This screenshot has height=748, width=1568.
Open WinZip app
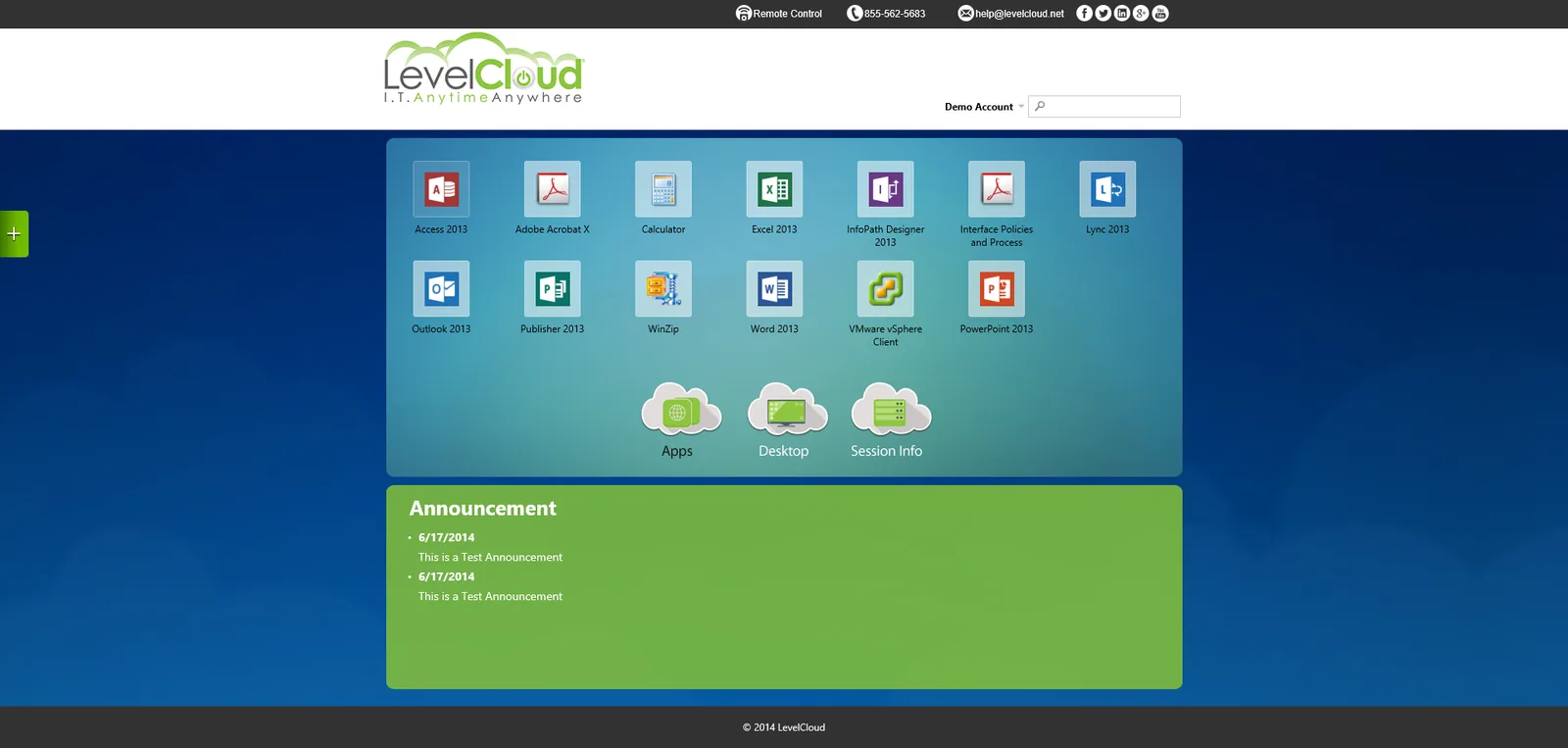[x=663, y=289]
